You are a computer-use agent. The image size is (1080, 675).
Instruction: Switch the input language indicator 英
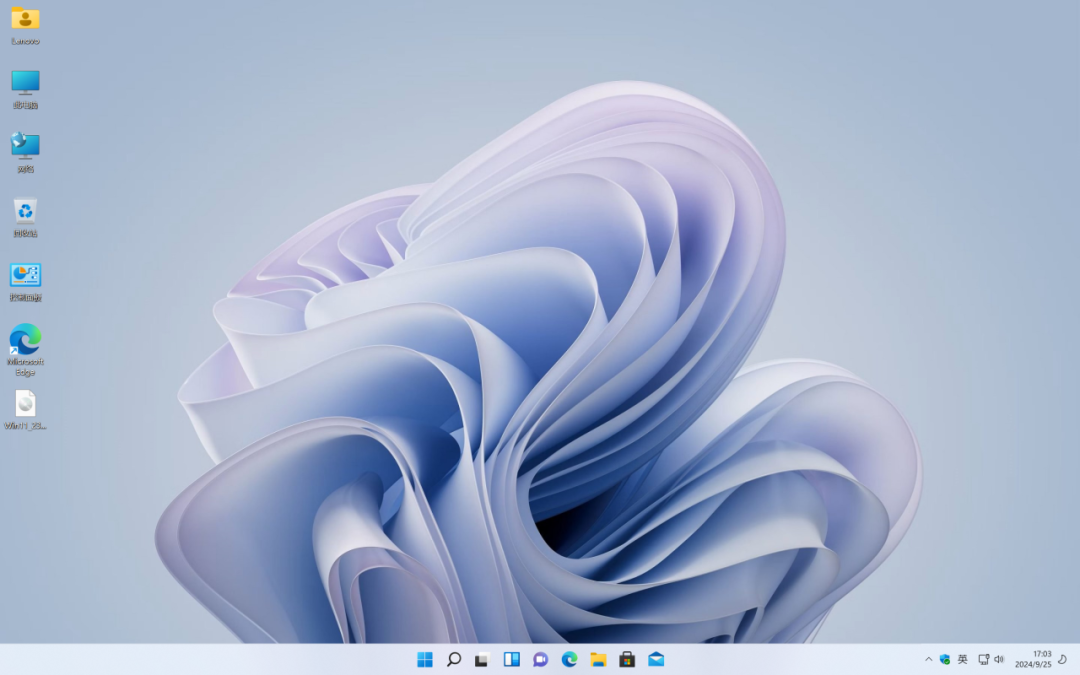(963, 660)
